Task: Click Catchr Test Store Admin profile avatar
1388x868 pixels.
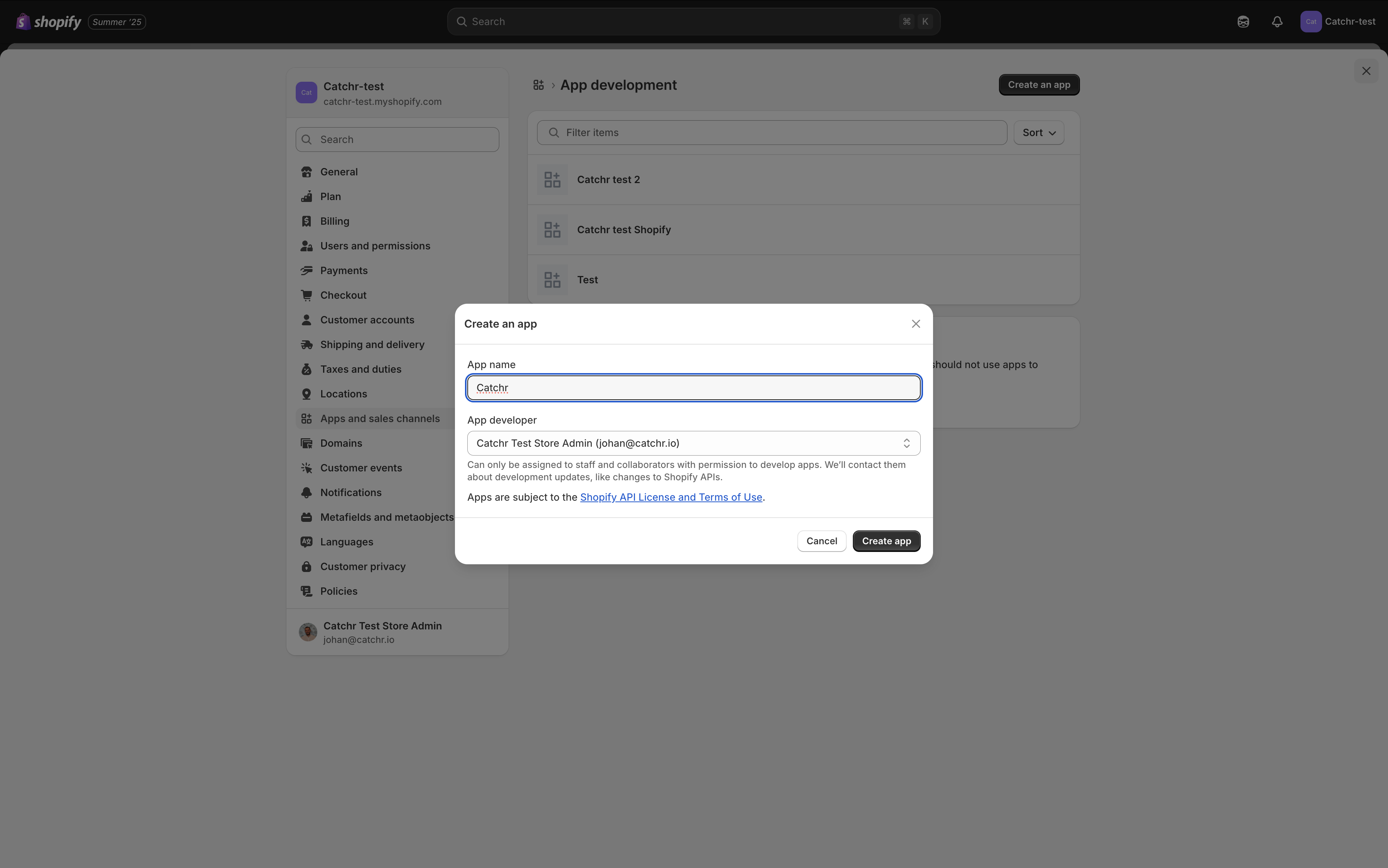Action: [308, 632]
